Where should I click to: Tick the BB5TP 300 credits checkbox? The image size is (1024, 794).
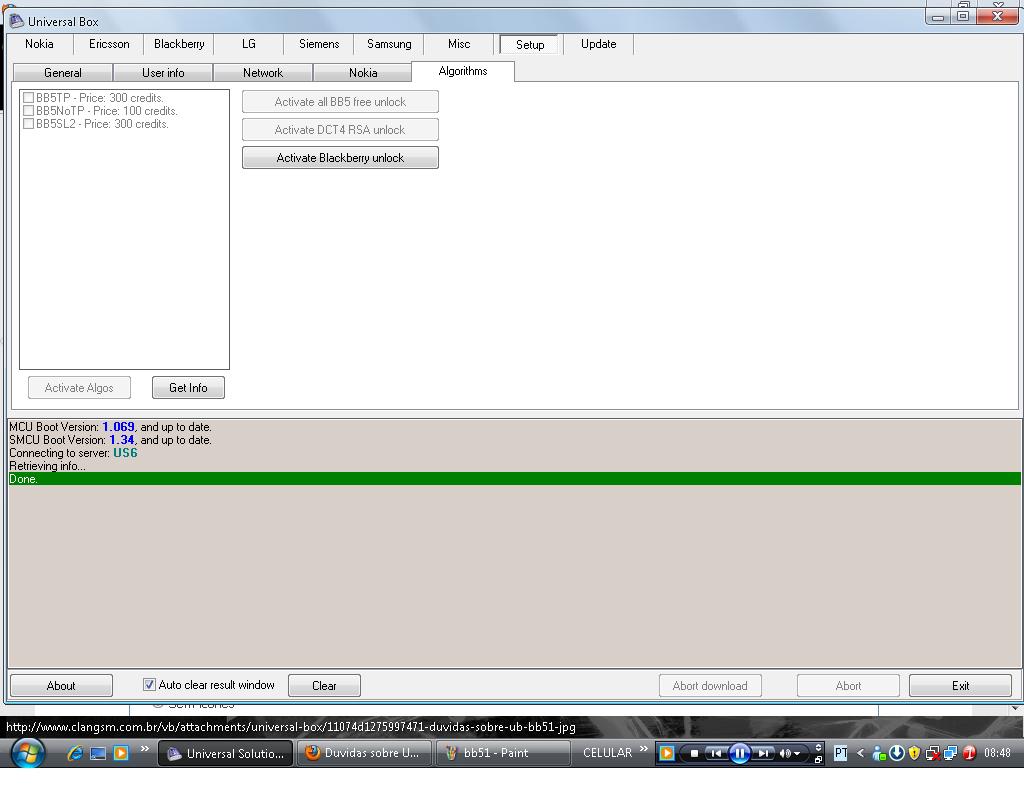pos(28,98)
